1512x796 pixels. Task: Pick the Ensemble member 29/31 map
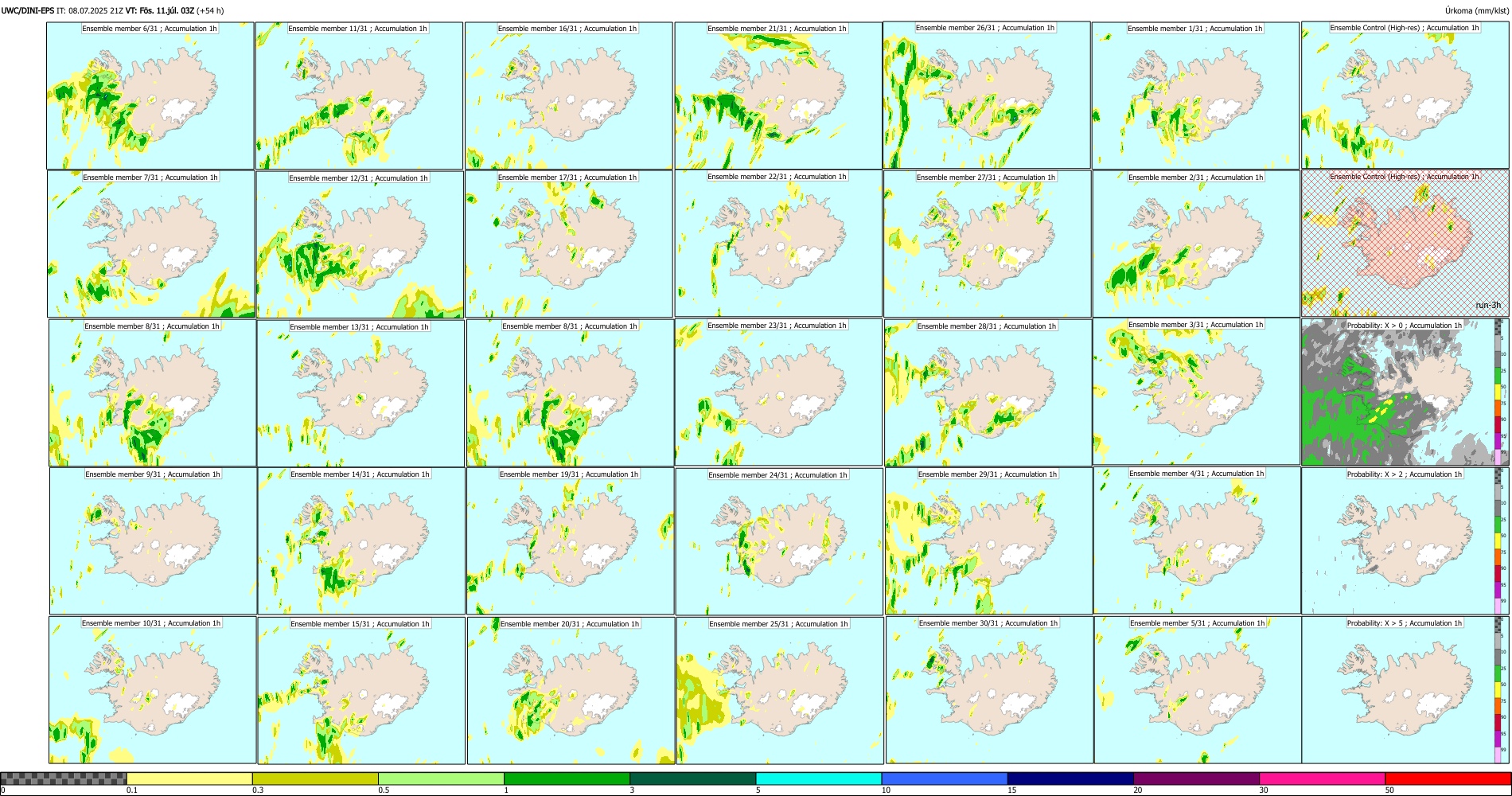[988, 541]
